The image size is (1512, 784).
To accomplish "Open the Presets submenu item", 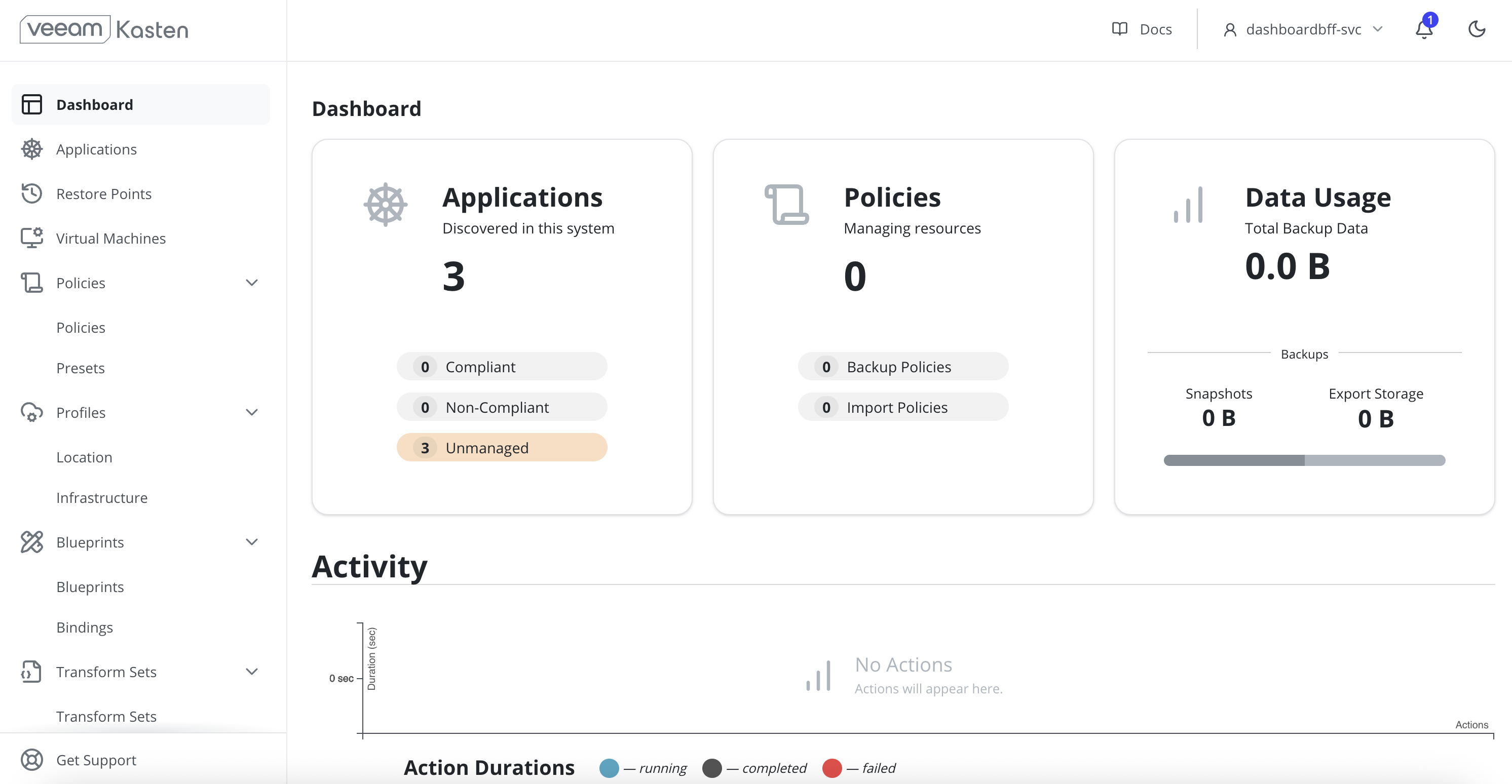I will click(81, 368).
